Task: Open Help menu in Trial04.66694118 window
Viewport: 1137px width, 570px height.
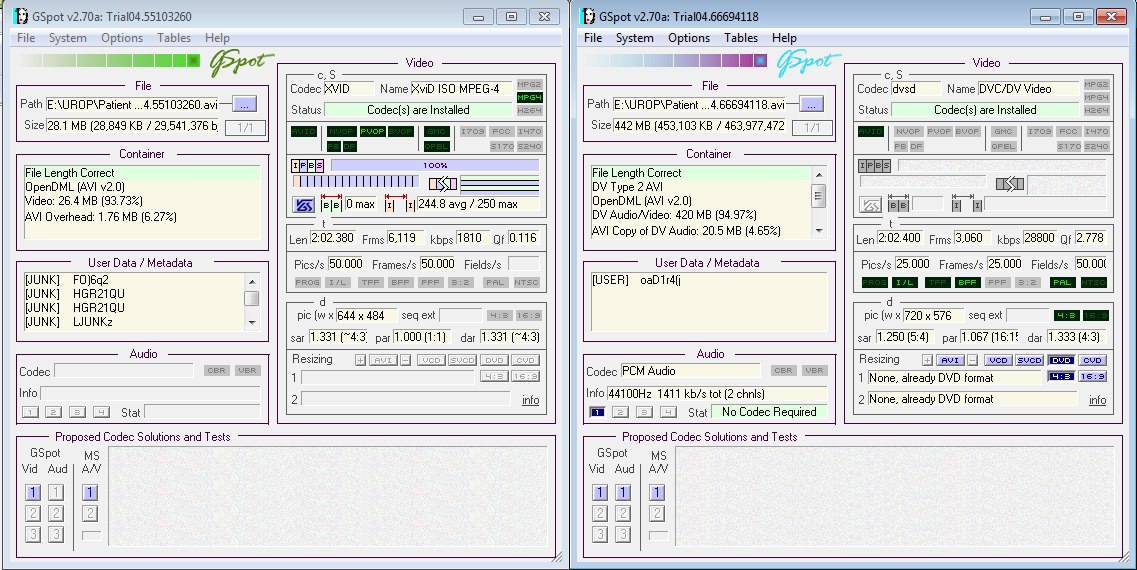Action: 784,38
